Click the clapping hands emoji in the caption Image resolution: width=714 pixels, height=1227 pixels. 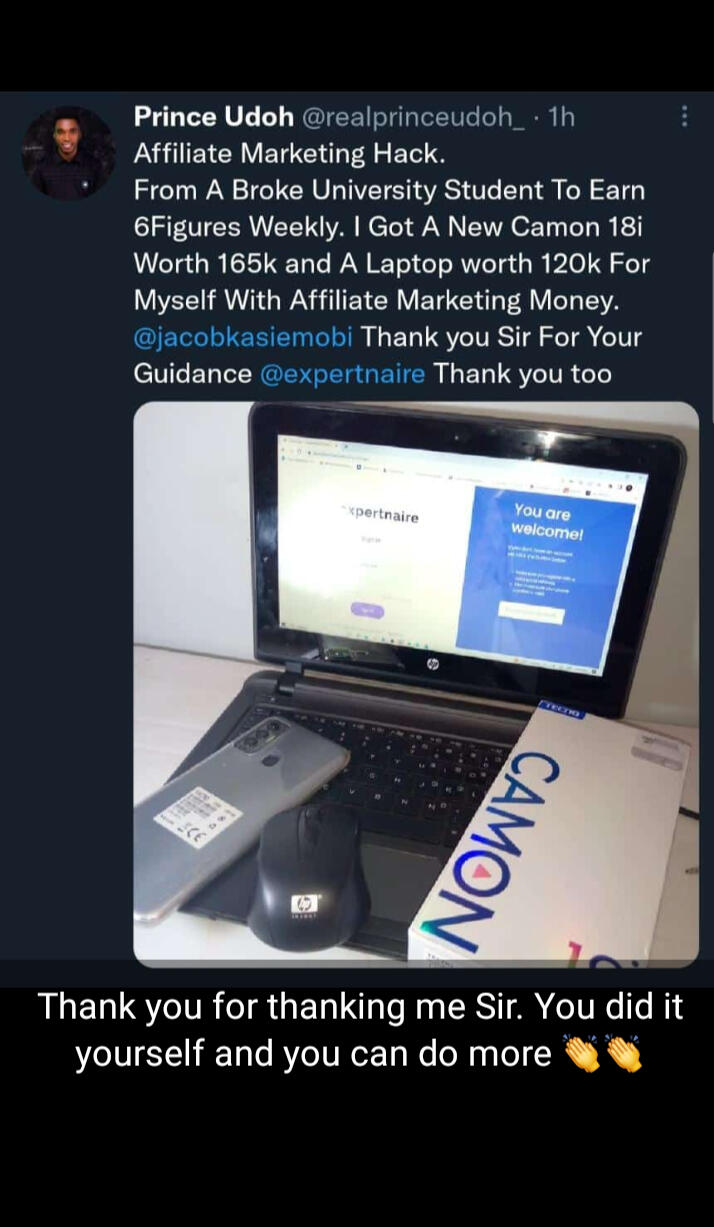tap(603, 1054)
